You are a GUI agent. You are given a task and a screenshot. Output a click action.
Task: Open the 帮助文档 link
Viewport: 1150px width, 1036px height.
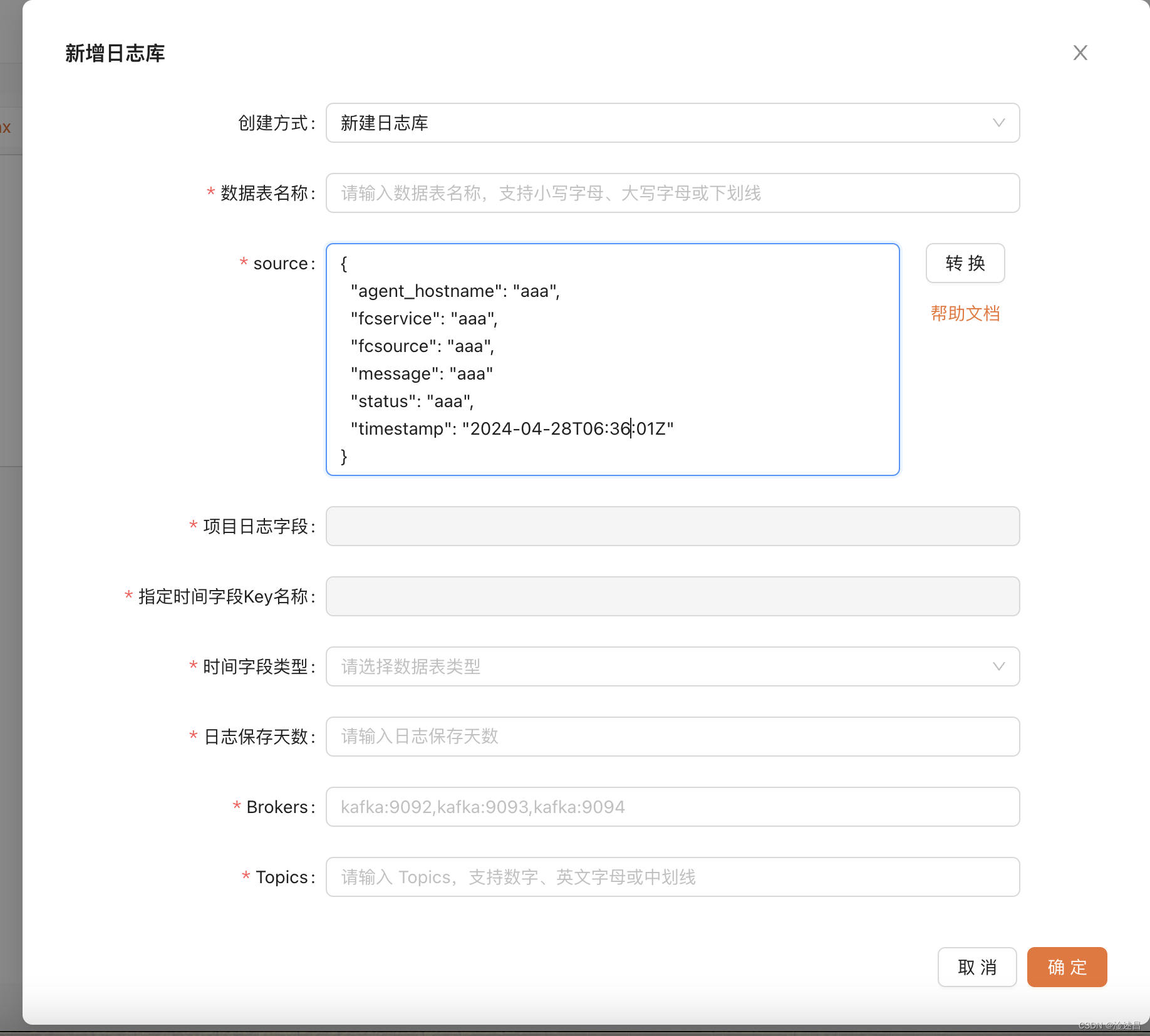(965, 313)
